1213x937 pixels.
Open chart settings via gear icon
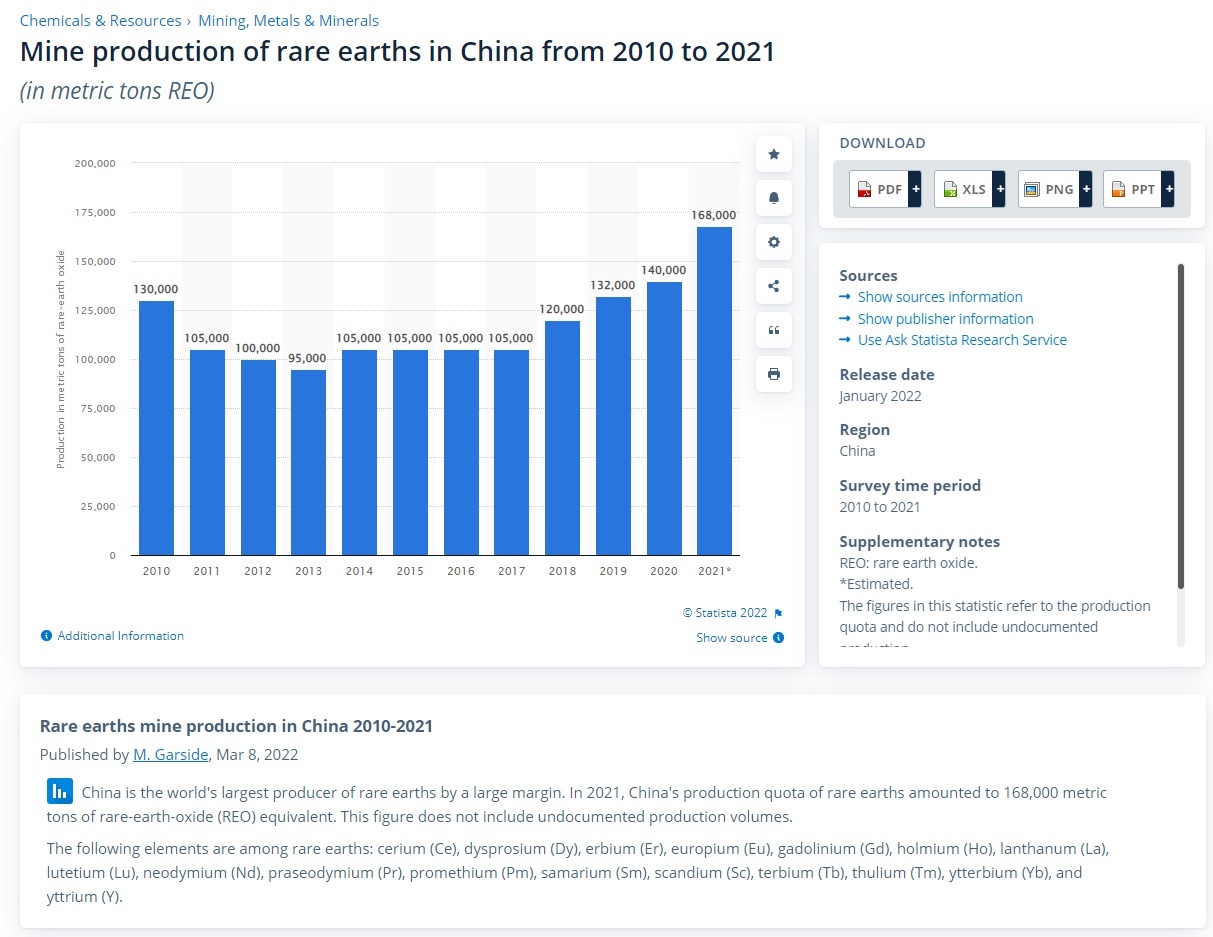(773, 242)
